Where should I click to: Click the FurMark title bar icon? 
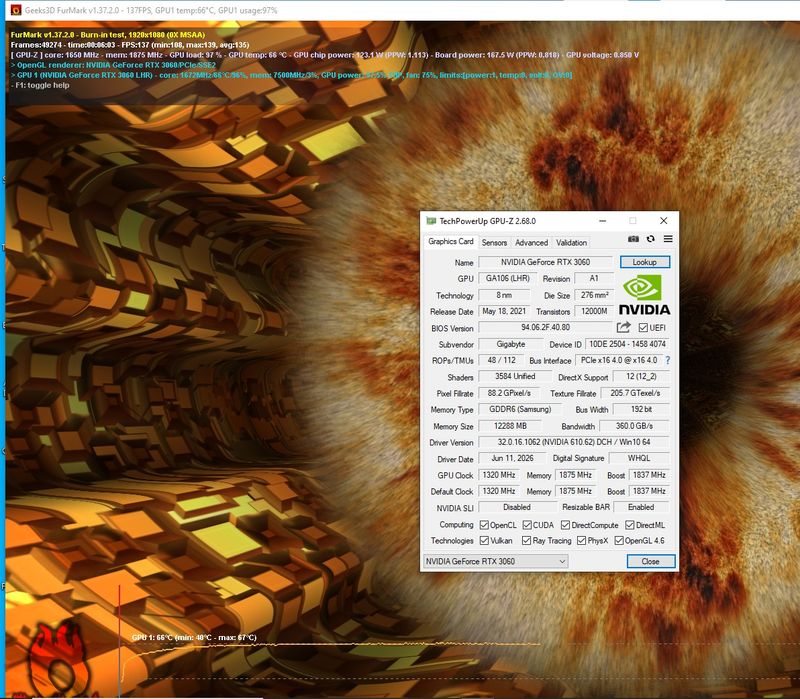coord(16,10)
